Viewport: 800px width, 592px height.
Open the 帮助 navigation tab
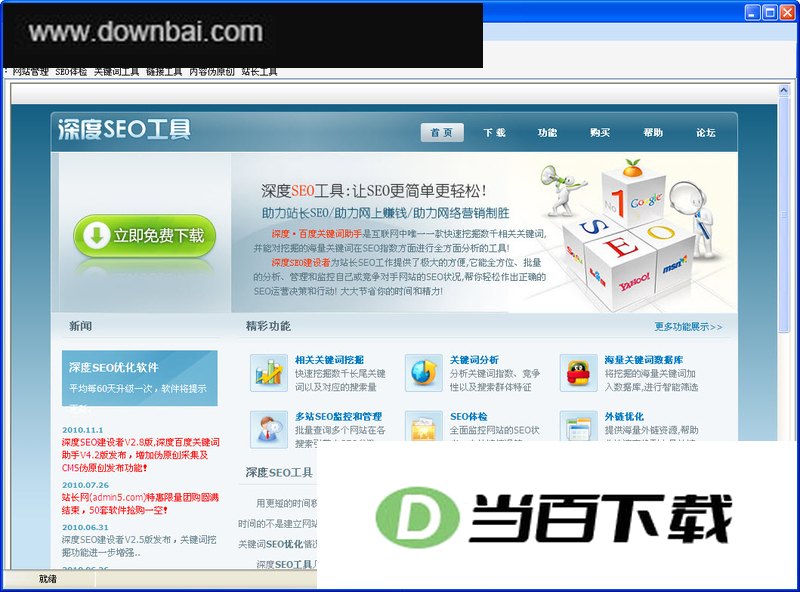653,133
